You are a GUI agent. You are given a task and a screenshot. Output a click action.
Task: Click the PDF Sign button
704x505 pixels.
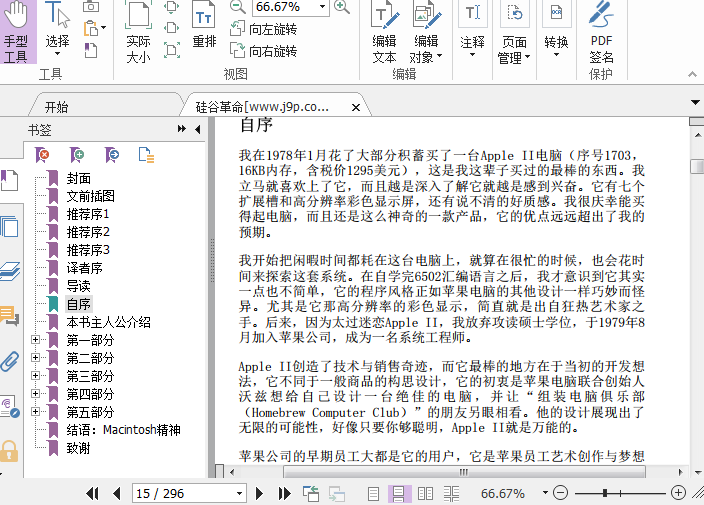[601, 32]
